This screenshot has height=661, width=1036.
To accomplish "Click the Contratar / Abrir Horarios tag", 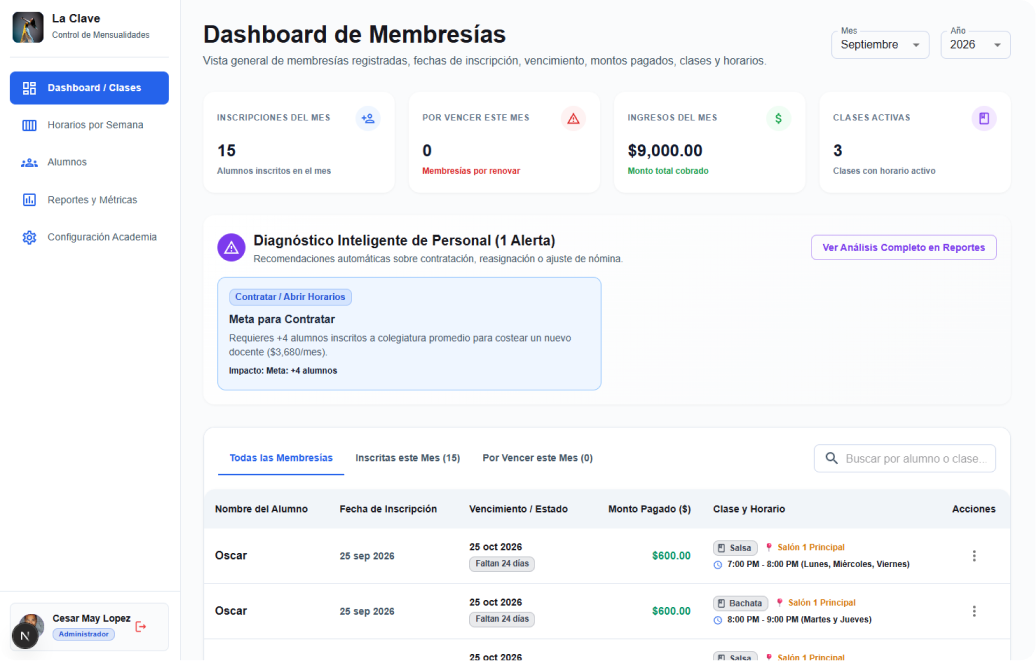I will coord(290,297).
